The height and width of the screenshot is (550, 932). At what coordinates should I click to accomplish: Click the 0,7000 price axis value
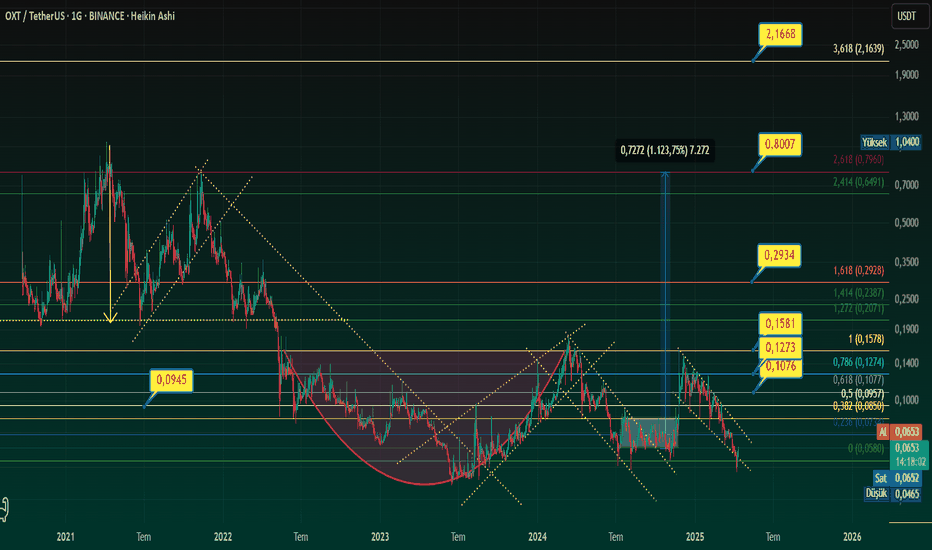click(x=907, y=186)
